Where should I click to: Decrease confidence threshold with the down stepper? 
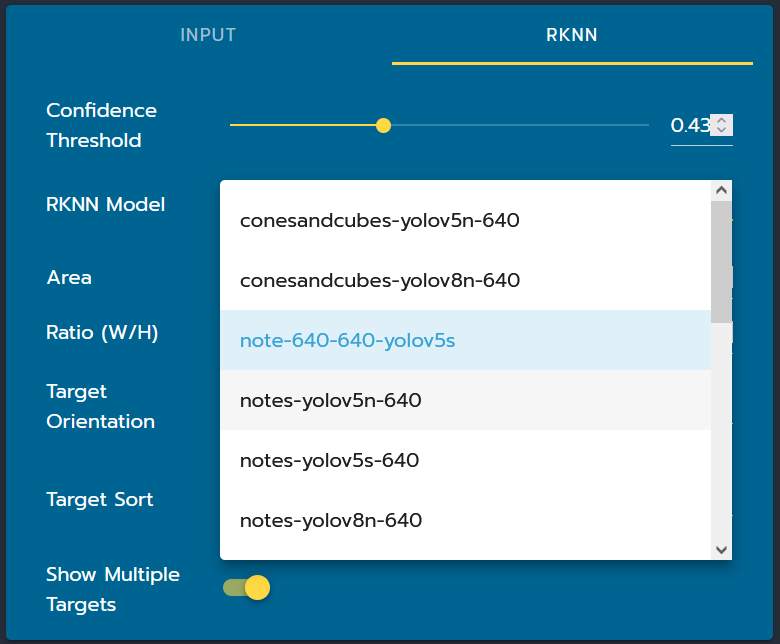click(x=721, y=130)
